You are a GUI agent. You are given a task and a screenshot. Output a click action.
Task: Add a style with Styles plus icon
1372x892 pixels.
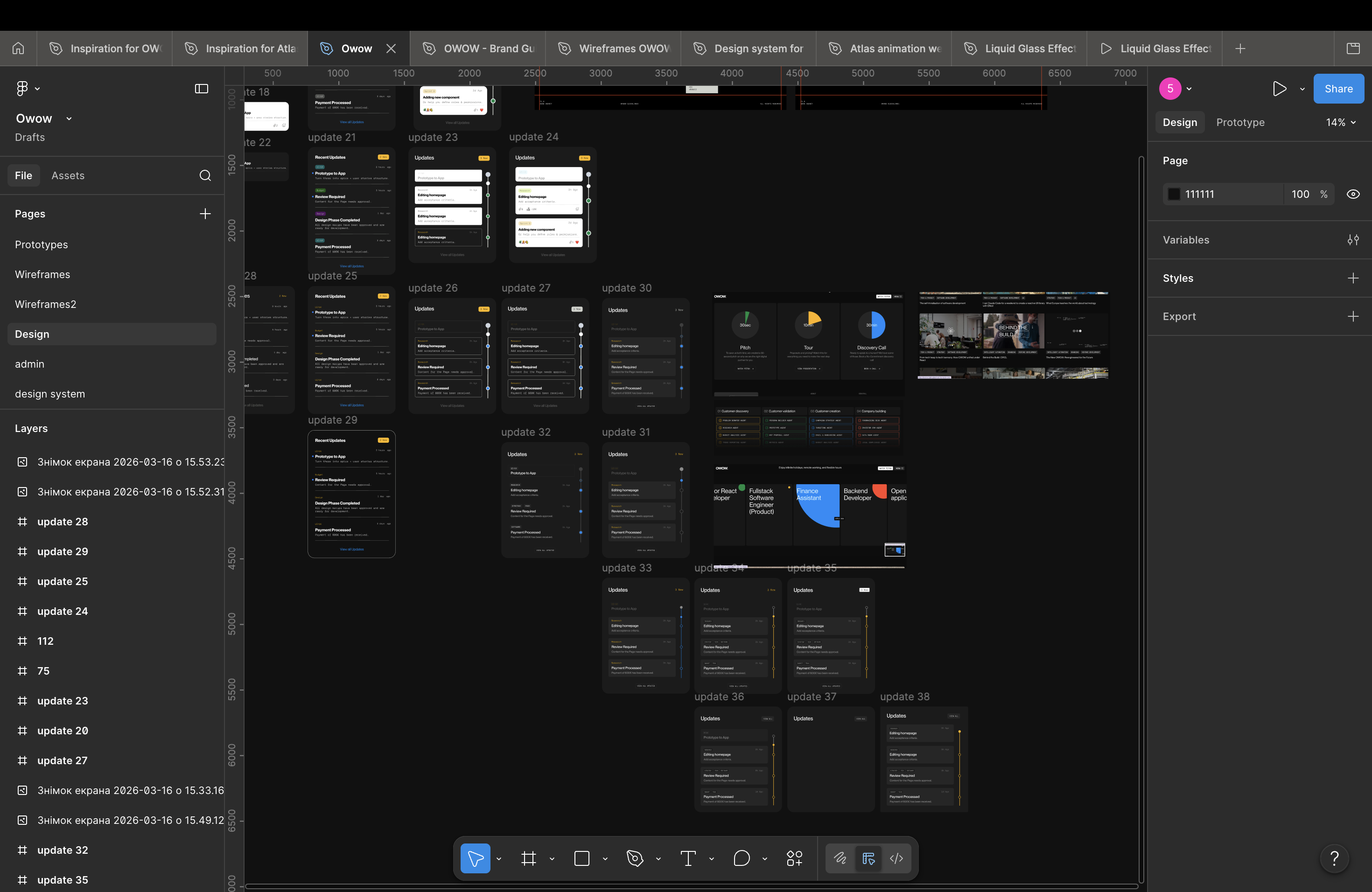point(1353,279)
